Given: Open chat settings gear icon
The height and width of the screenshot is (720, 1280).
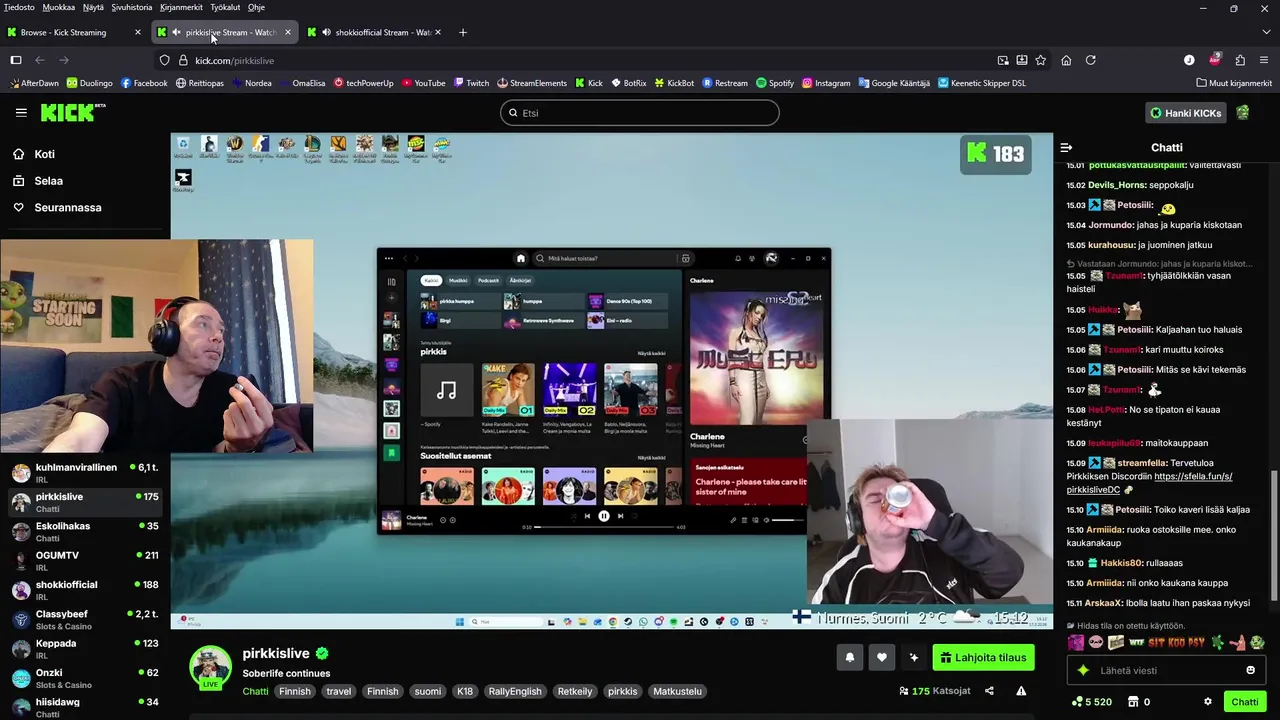Looking at the screenshot, I should coord(1208,702).
